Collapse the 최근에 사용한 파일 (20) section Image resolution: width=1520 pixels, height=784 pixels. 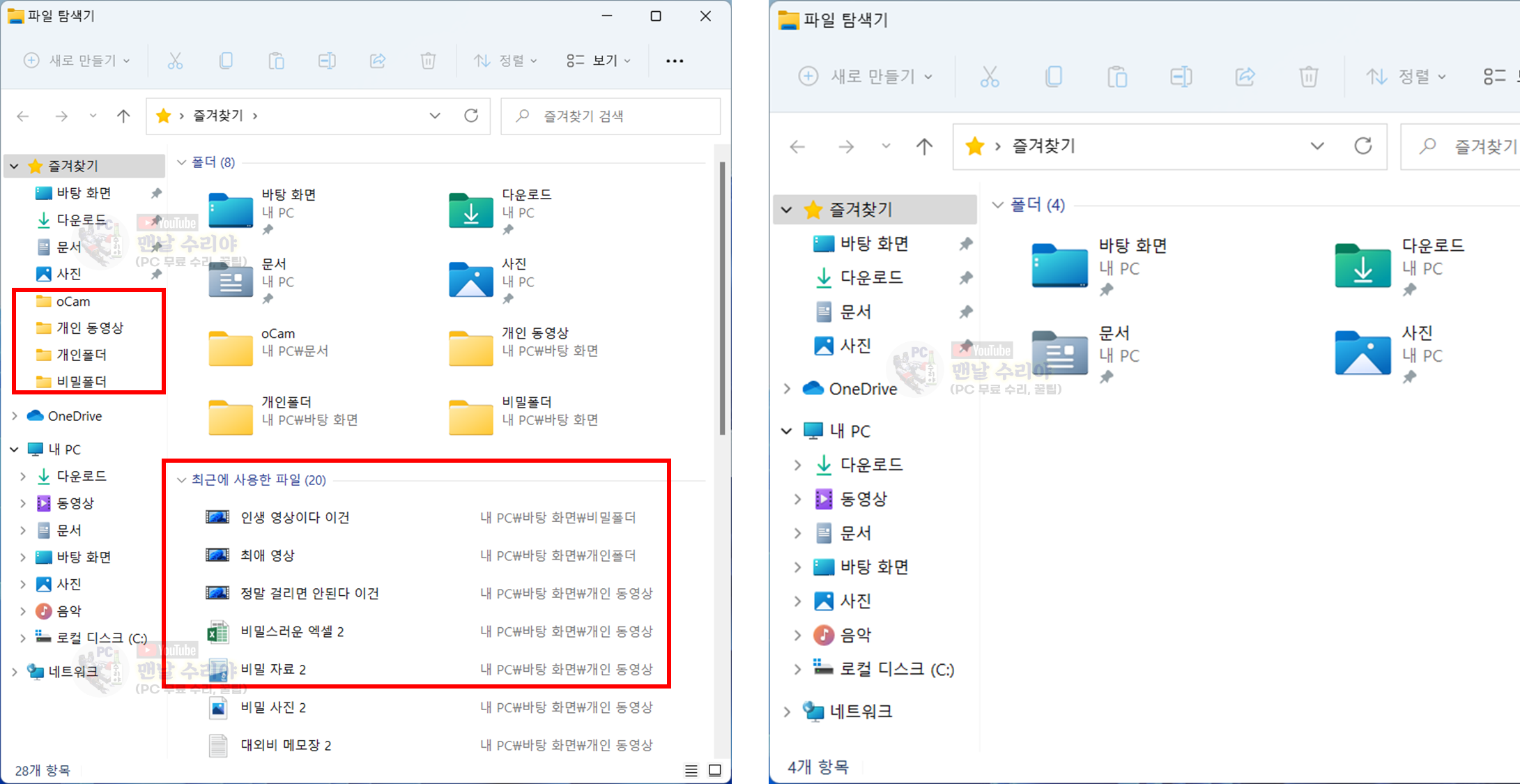pyautogui.click(x=182, y=480)
